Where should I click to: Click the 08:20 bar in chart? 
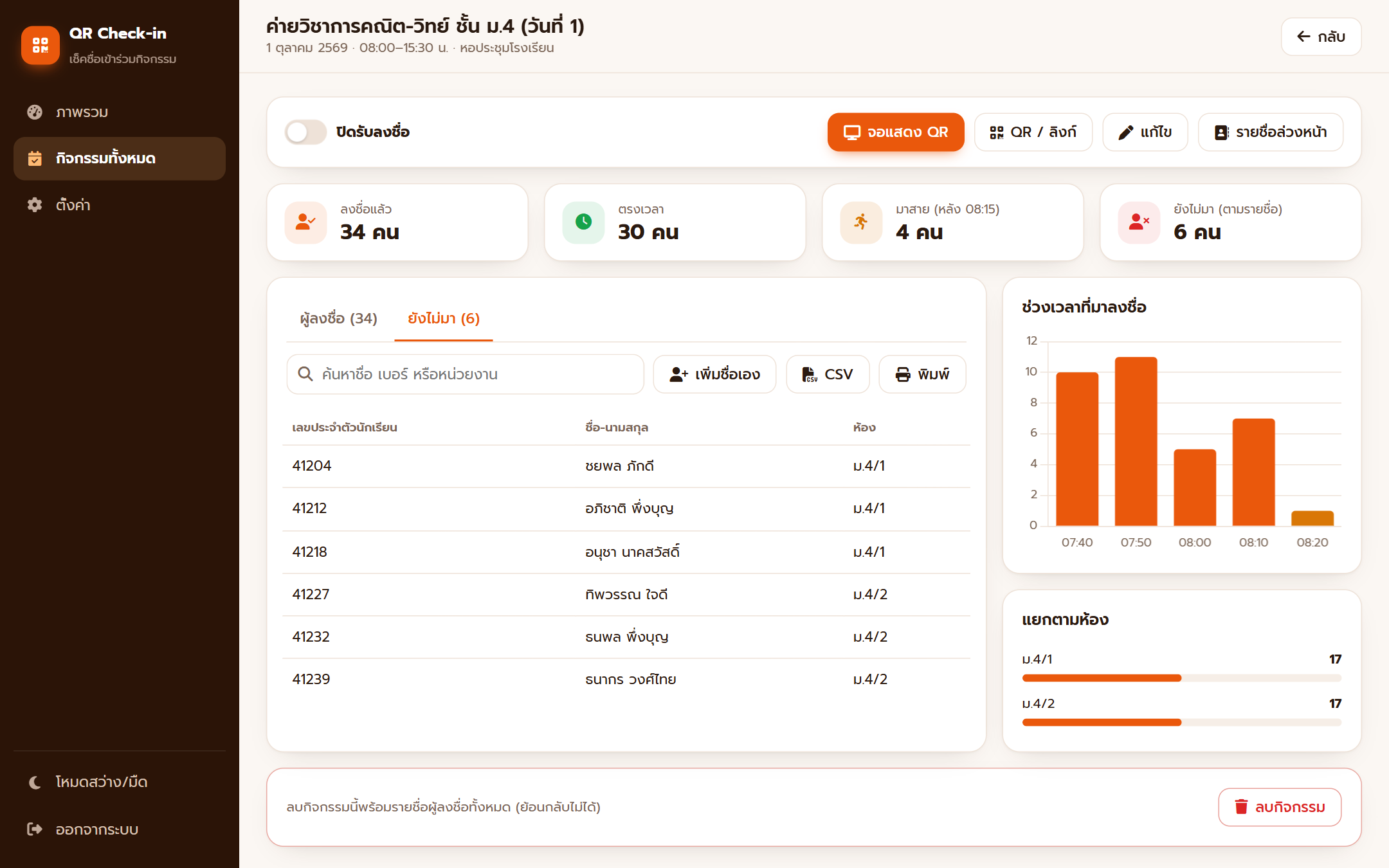[x=1312, y=518]
